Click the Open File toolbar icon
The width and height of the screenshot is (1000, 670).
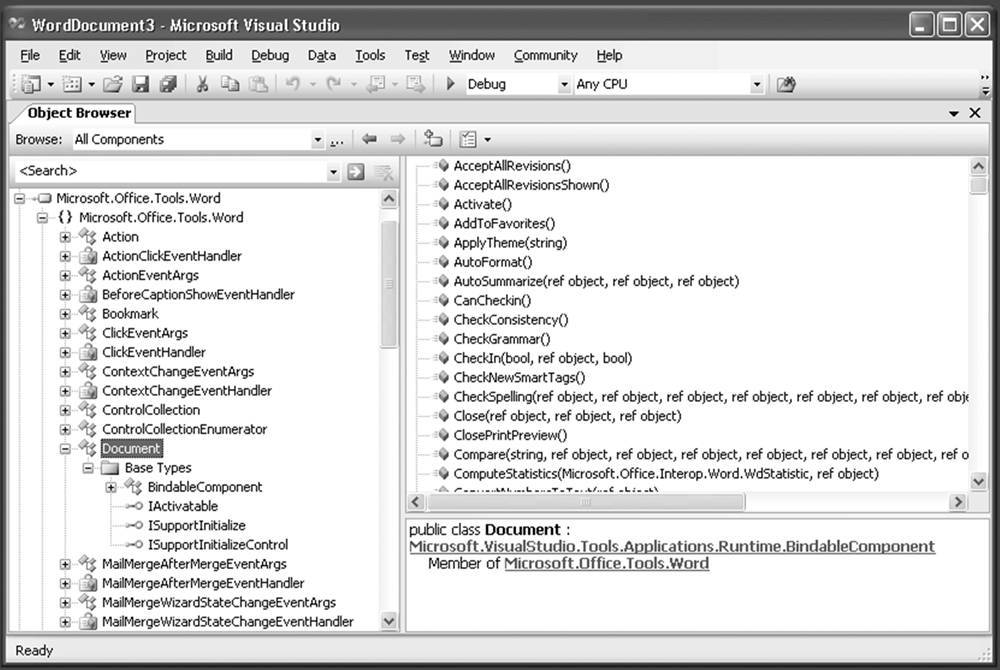[113, 84]
